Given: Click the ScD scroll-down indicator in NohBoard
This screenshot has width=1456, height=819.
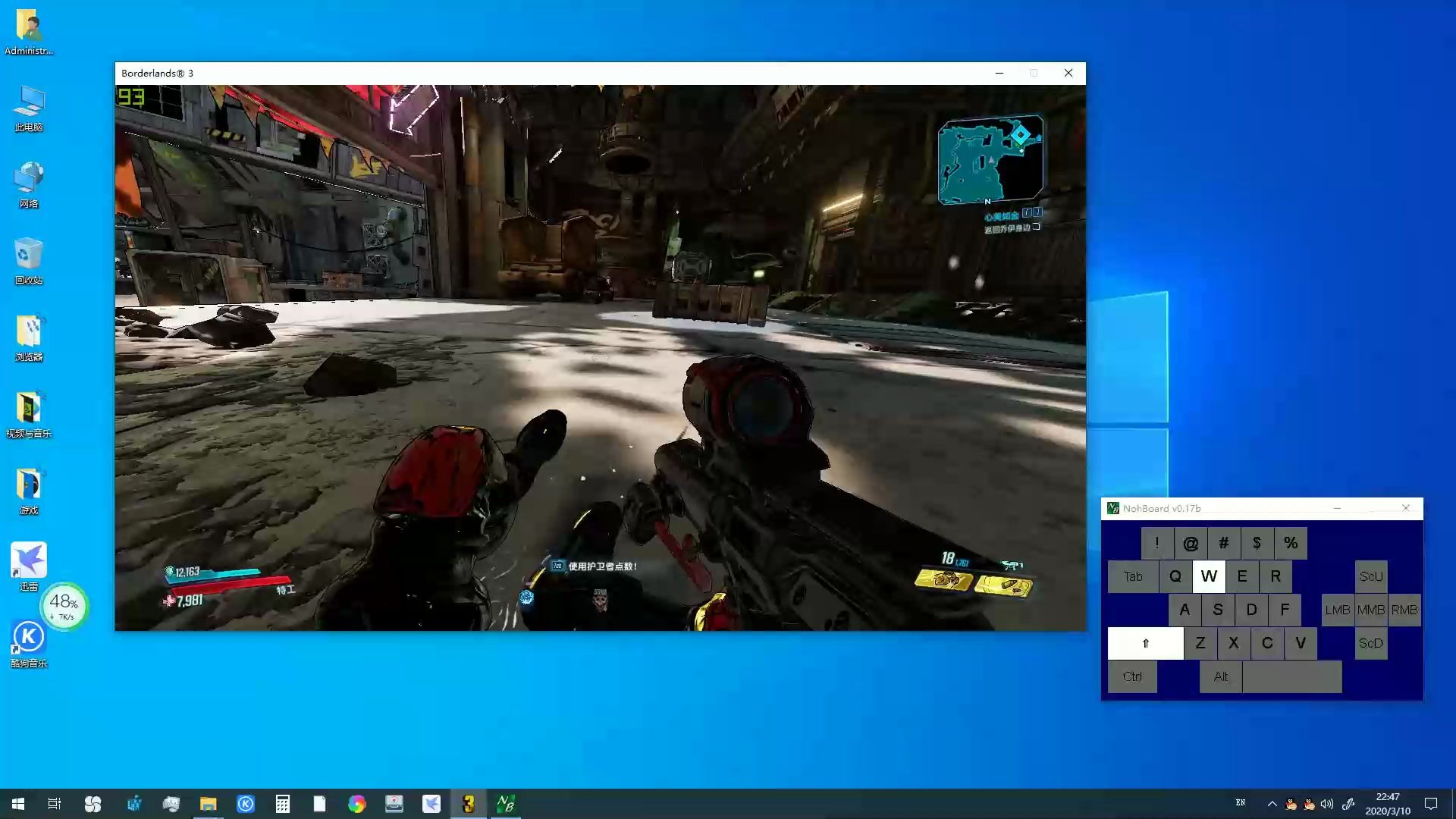Looking at the screenshot, I should click(x=1371, y=643).
